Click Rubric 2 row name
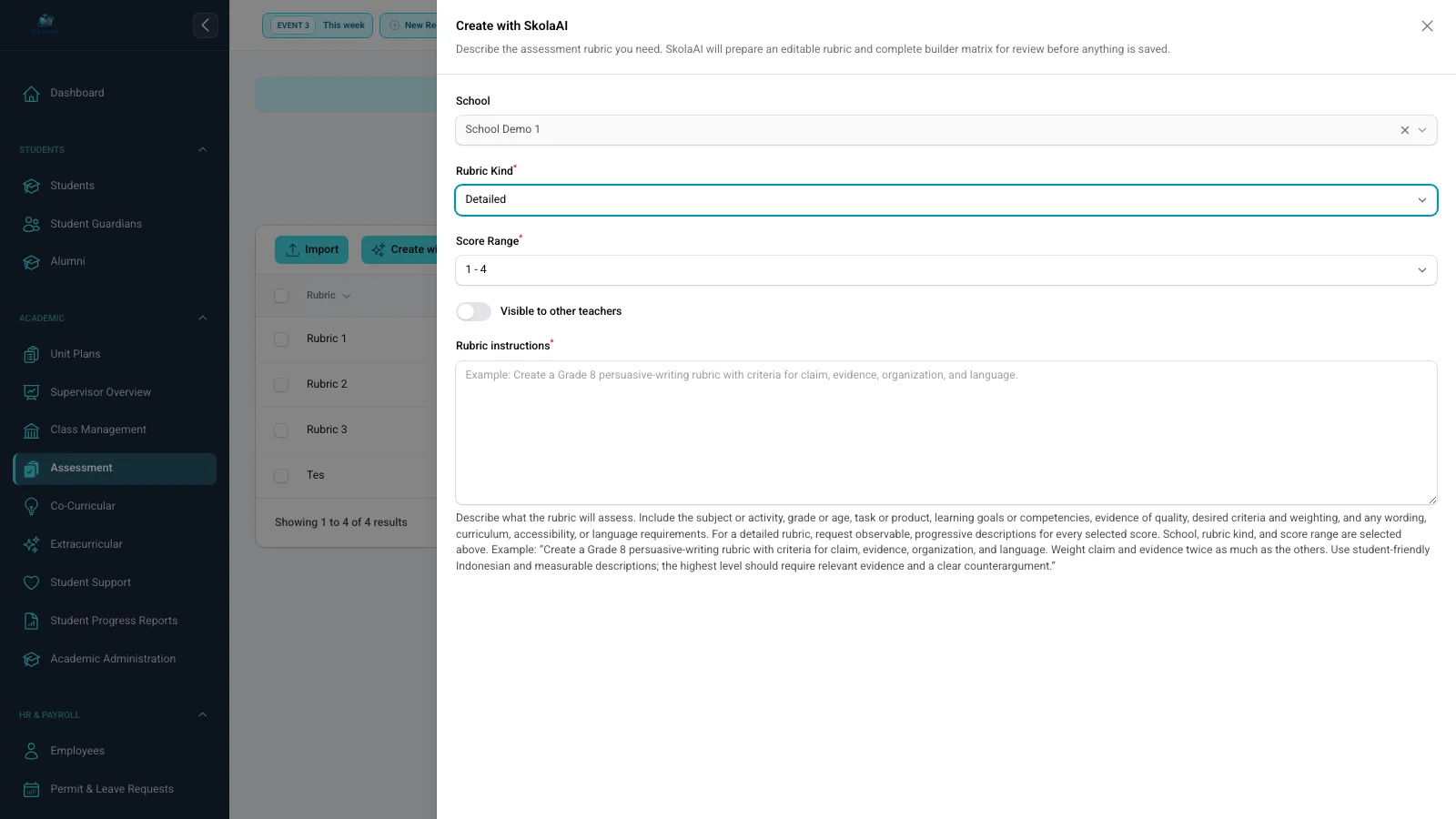The image size is (1456, 819). pos(327,384)
